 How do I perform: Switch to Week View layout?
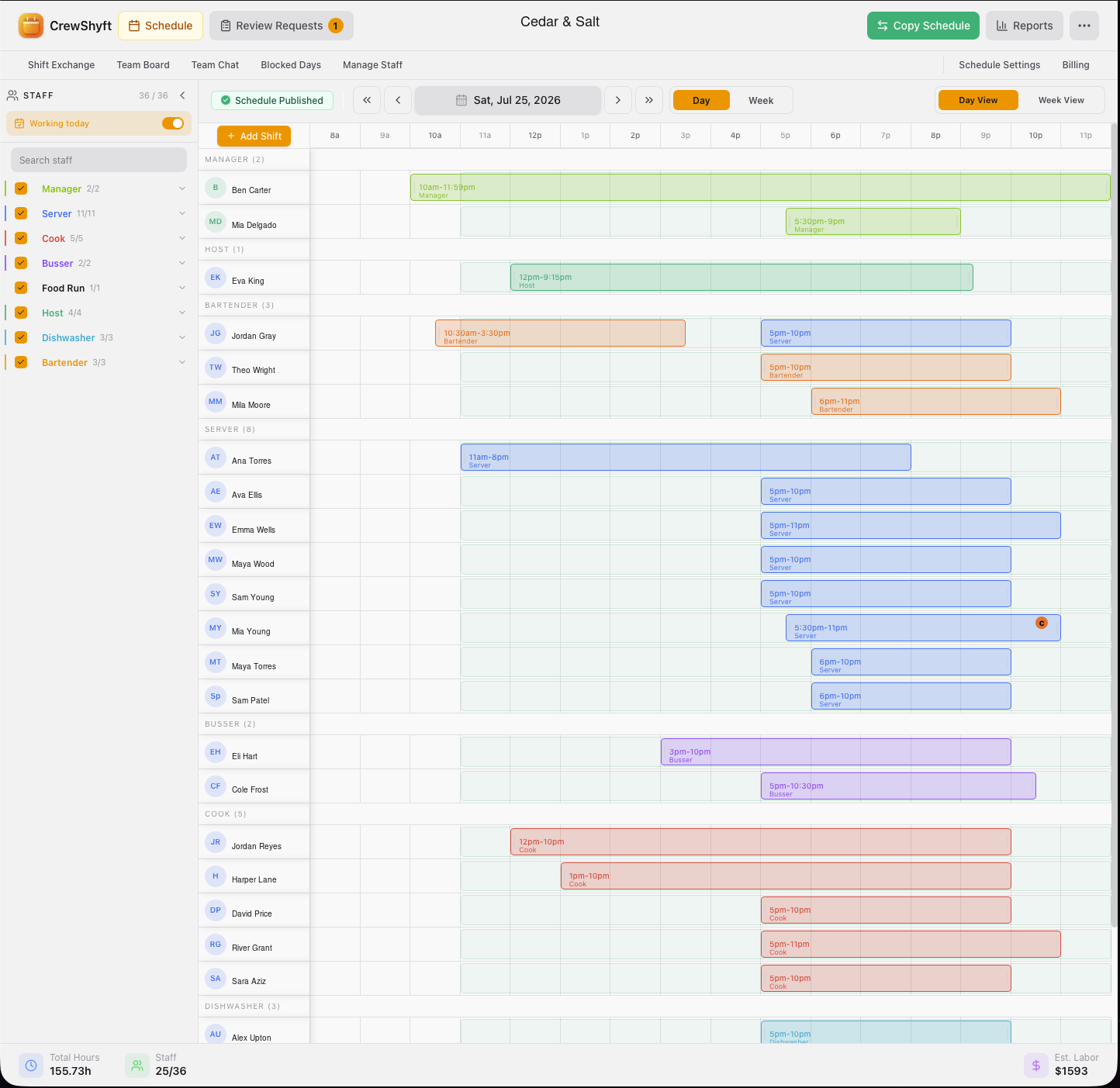point(1061,100)
